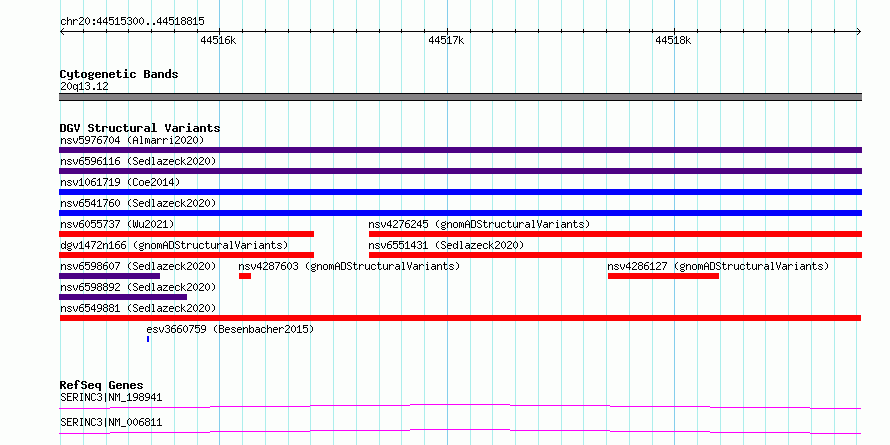Click the 44516k ruler tick label

coord(218,40)
